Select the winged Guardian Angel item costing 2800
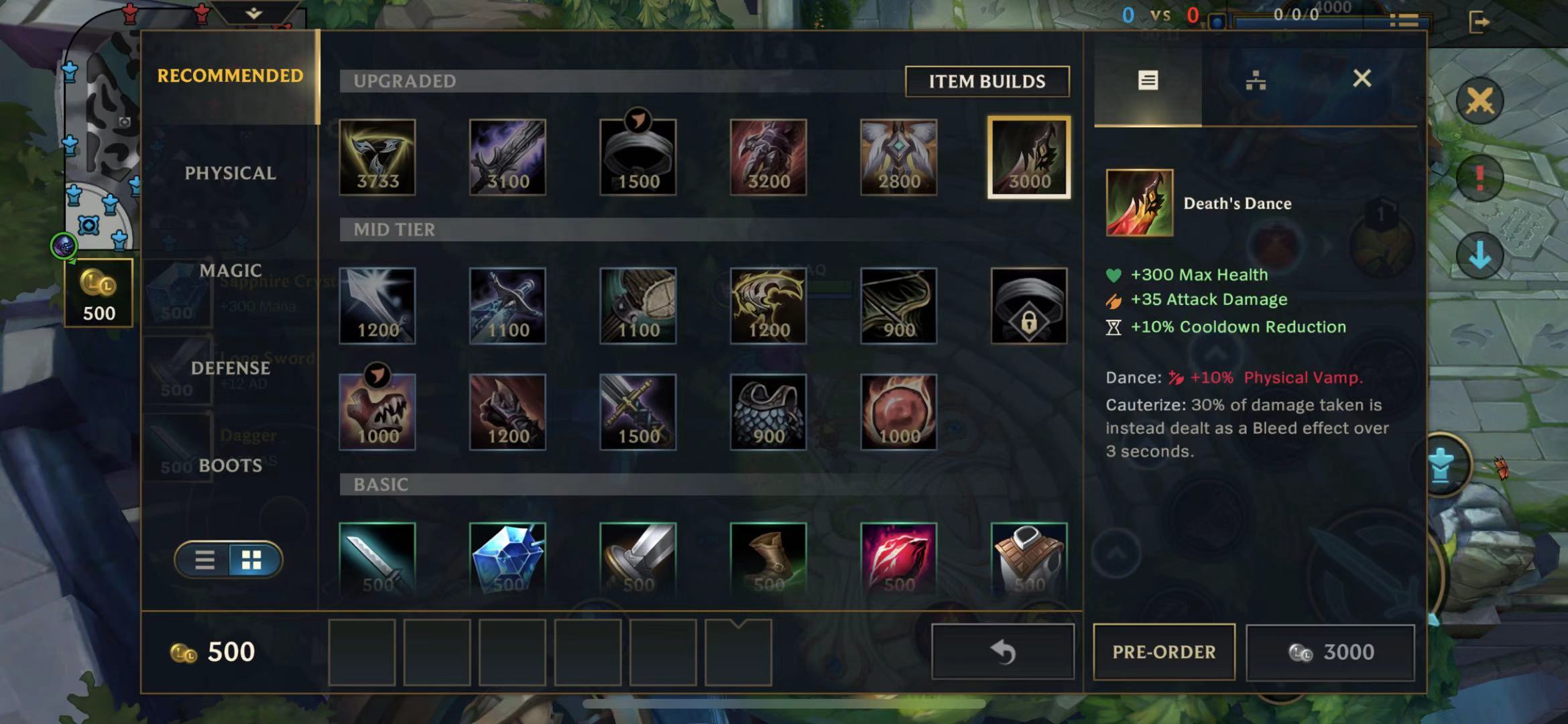The height and width of the screenshot is (724, 1568). point(898,158)
